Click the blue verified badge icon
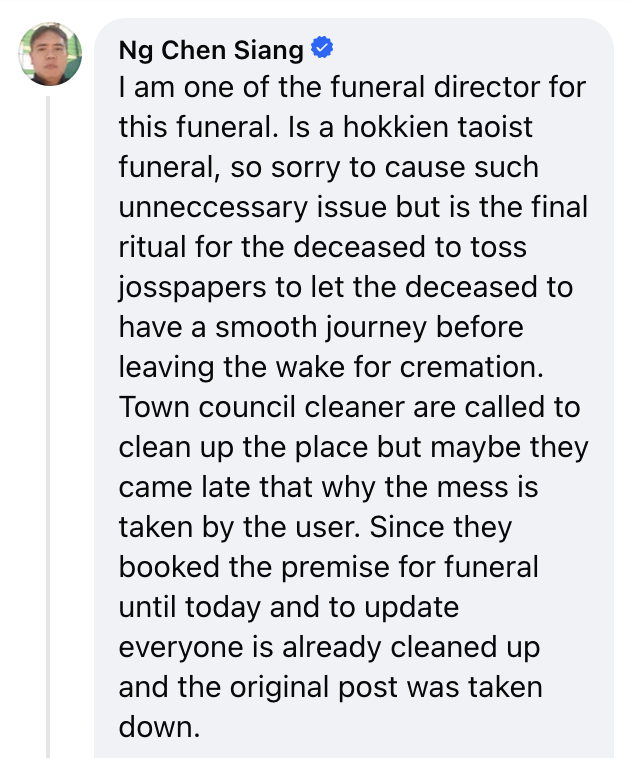 [322, 47]
